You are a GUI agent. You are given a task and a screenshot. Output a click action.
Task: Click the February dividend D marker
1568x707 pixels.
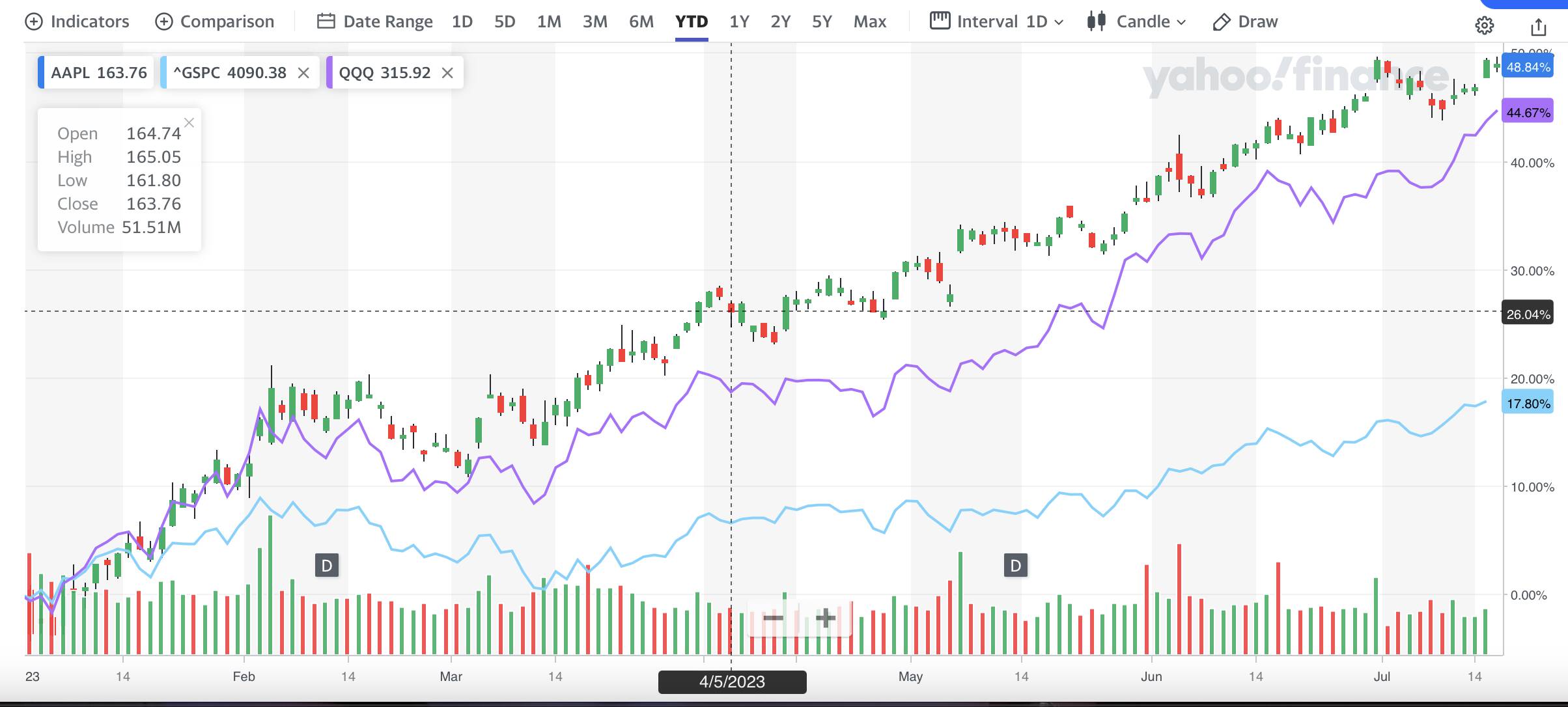tap(327, 565)
